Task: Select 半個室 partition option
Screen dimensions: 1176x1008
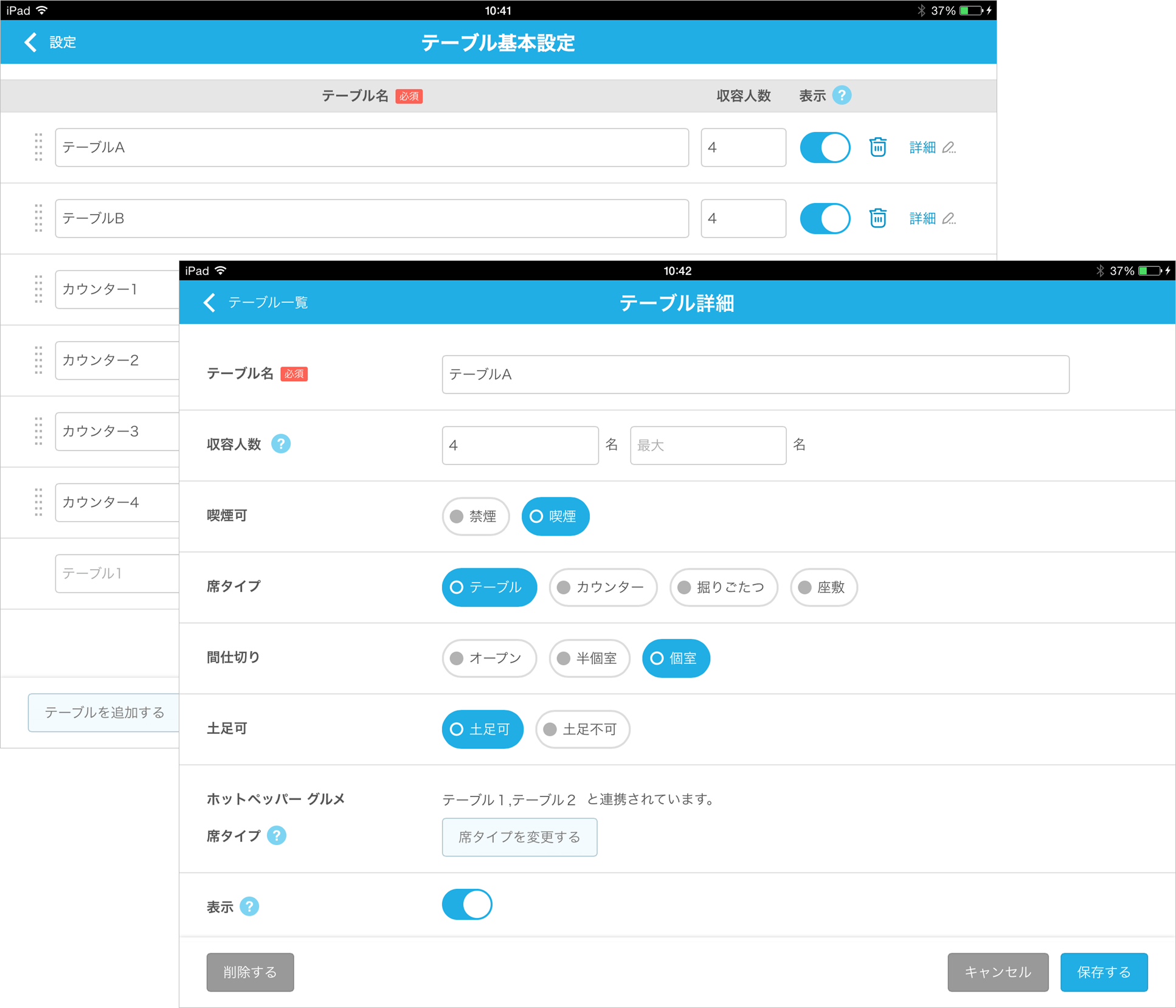Action: tap(589, 658)
